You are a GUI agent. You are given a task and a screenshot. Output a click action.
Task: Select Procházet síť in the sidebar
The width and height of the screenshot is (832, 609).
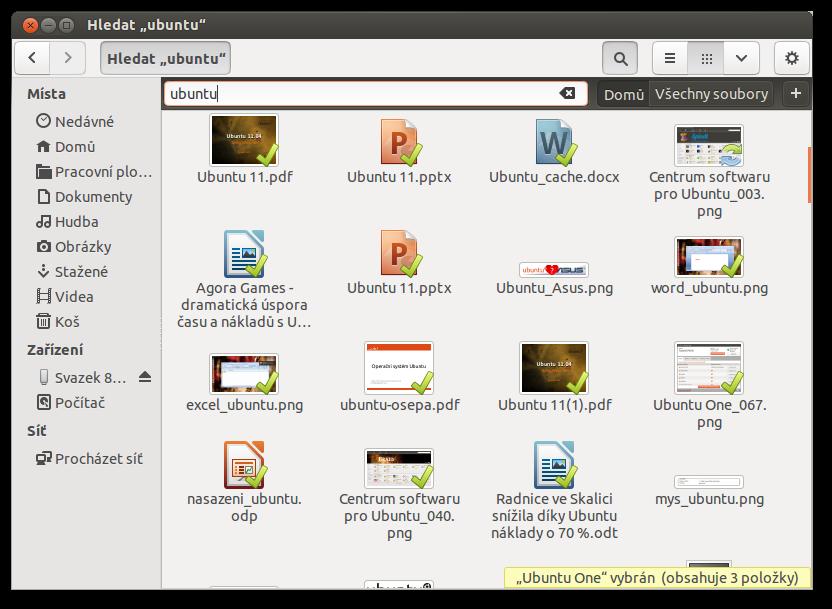(89, 458)
